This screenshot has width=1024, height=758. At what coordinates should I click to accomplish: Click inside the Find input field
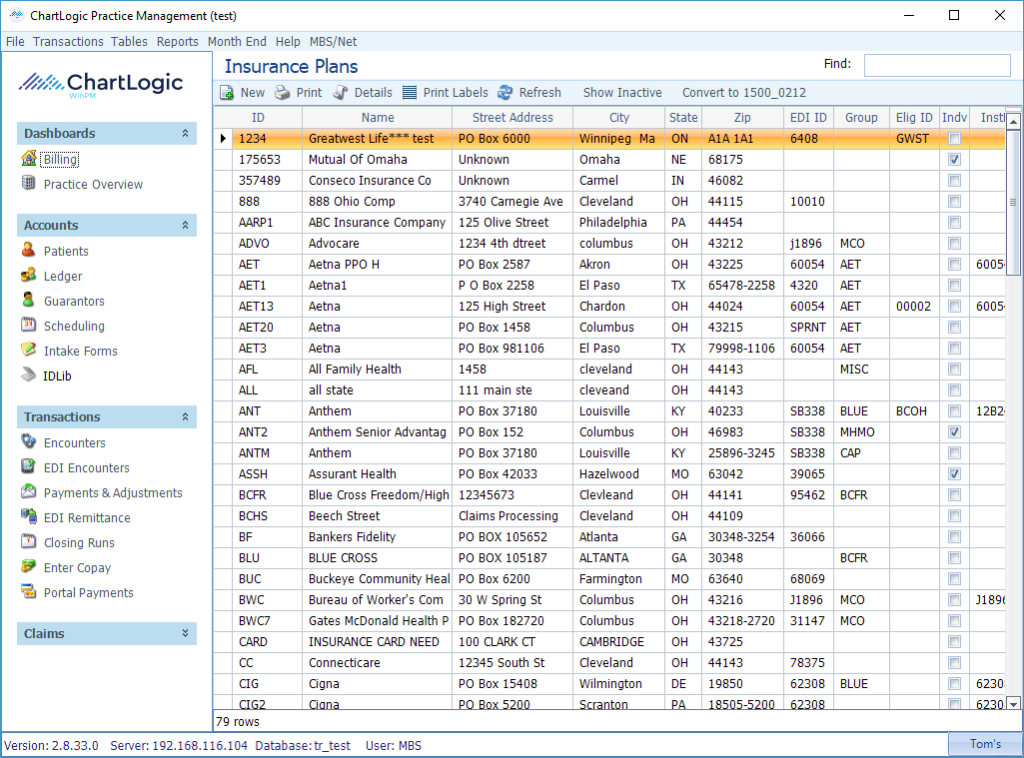point(935,64)
